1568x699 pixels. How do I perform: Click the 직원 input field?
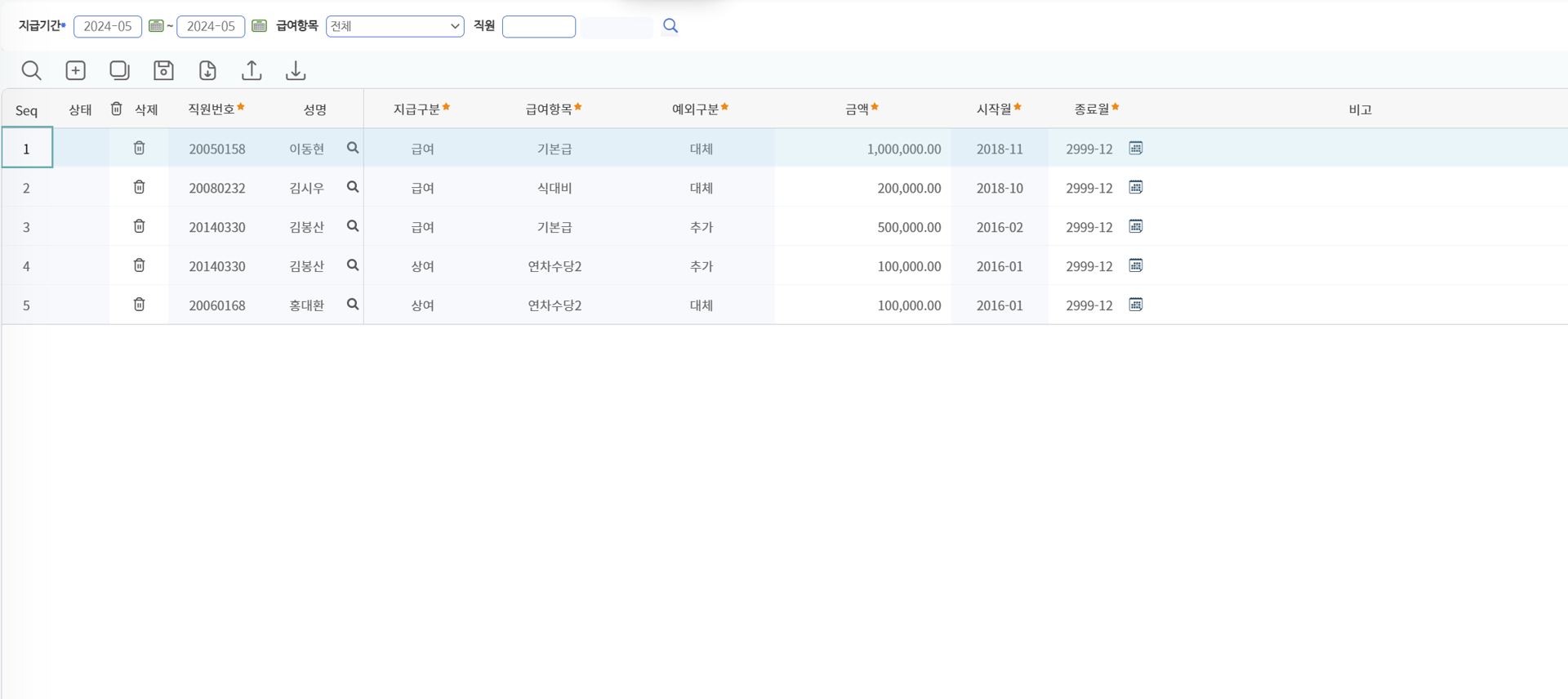pos(539,26)
